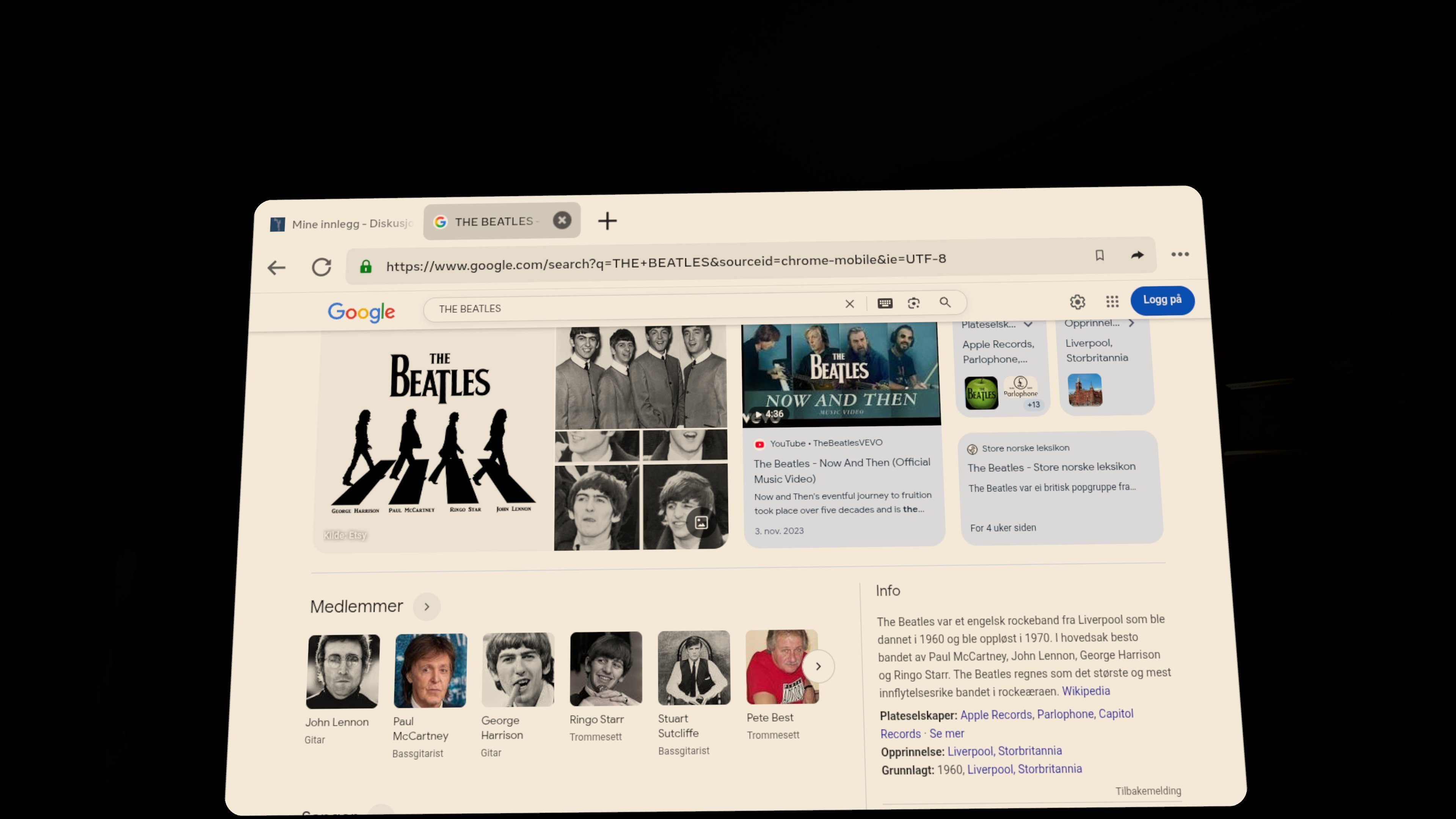Click the Logg på button
The height and width of the screenshot is (819, 1456).
click(1162, 300)
